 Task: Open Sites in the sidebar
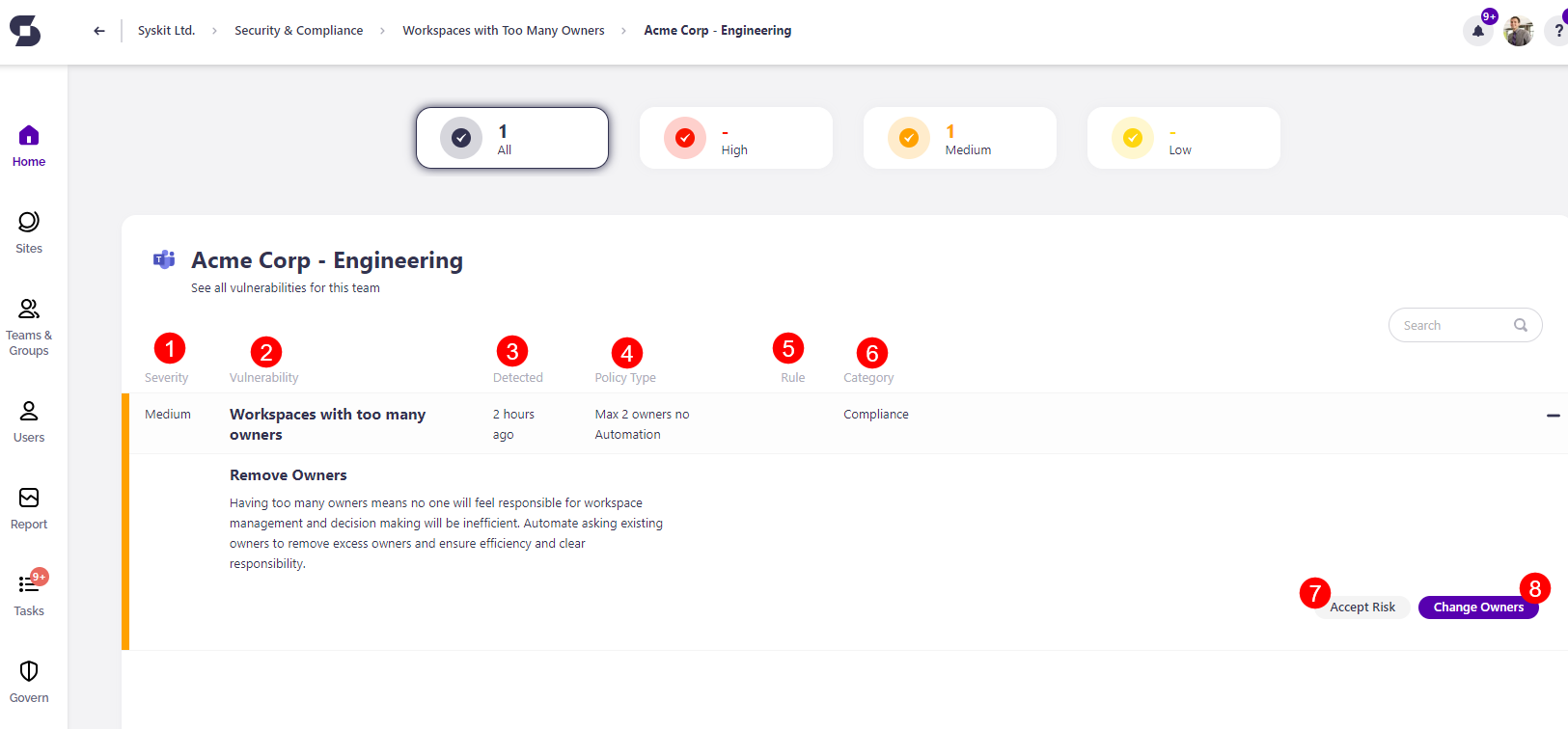click(29, 232)
